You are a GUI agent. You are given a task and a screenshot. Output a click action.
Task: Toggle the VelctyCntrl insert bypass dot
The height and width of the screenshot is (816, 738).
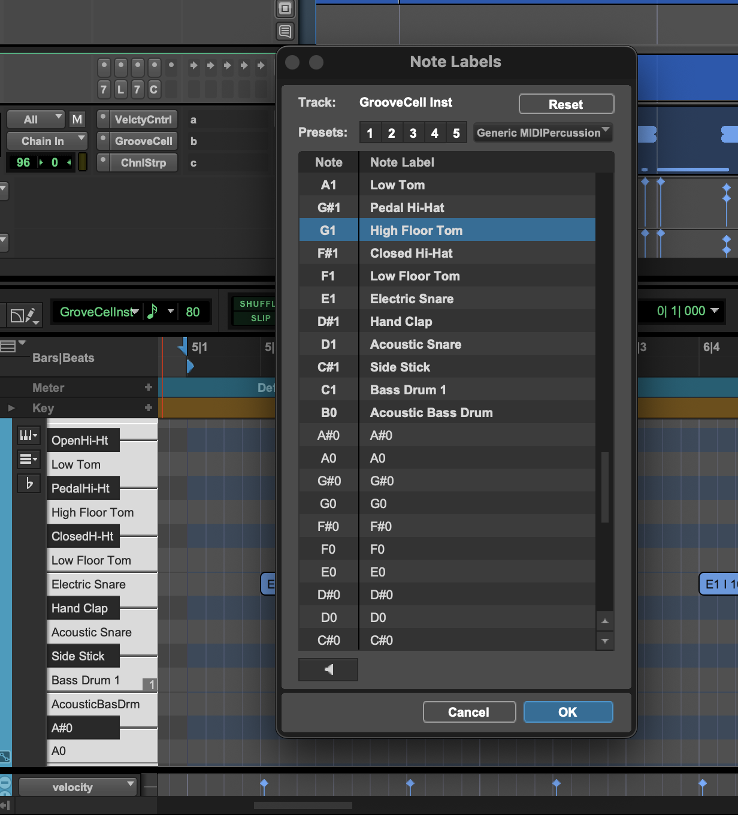click(103, 120)
